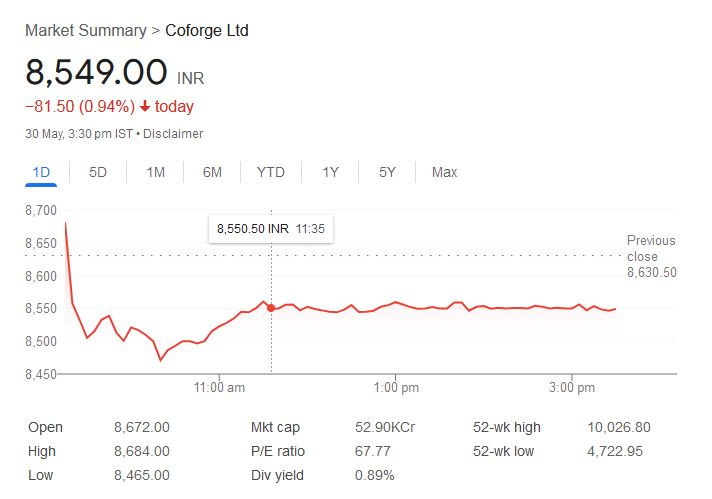Switch to the 5D chart tab
This screenshot has width=712, height=499.
[x=98, y=172]
